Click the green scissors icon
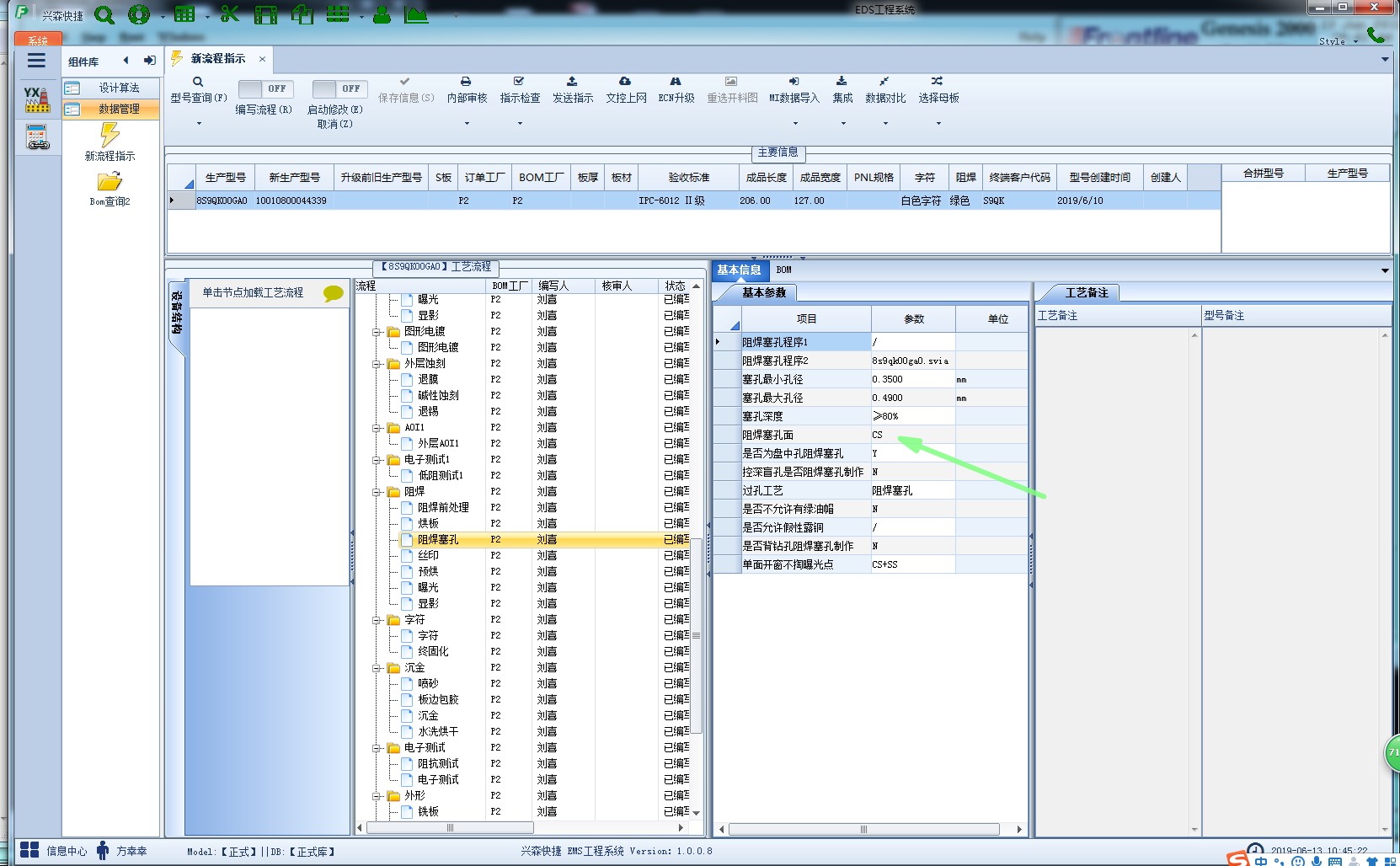The height and width of the screenshot is (866, 1400). pyautogui.click(x=229, y=14)
